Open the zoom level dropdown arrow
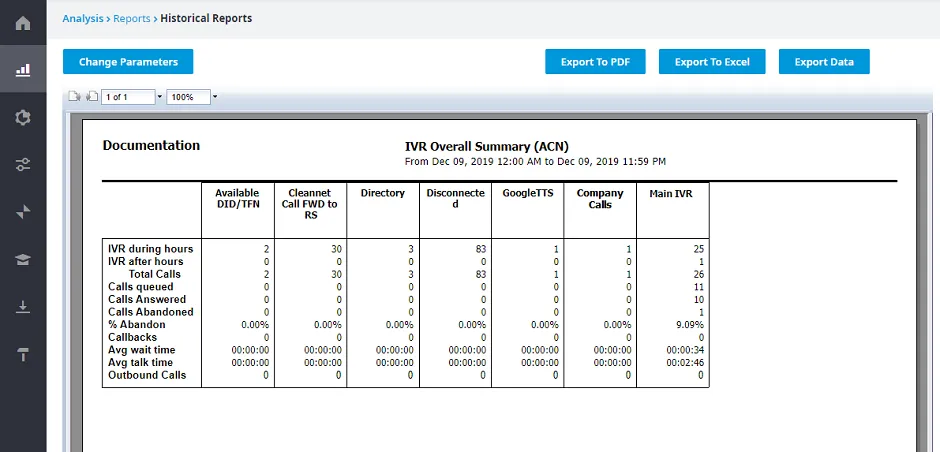 tap(215, 97)
